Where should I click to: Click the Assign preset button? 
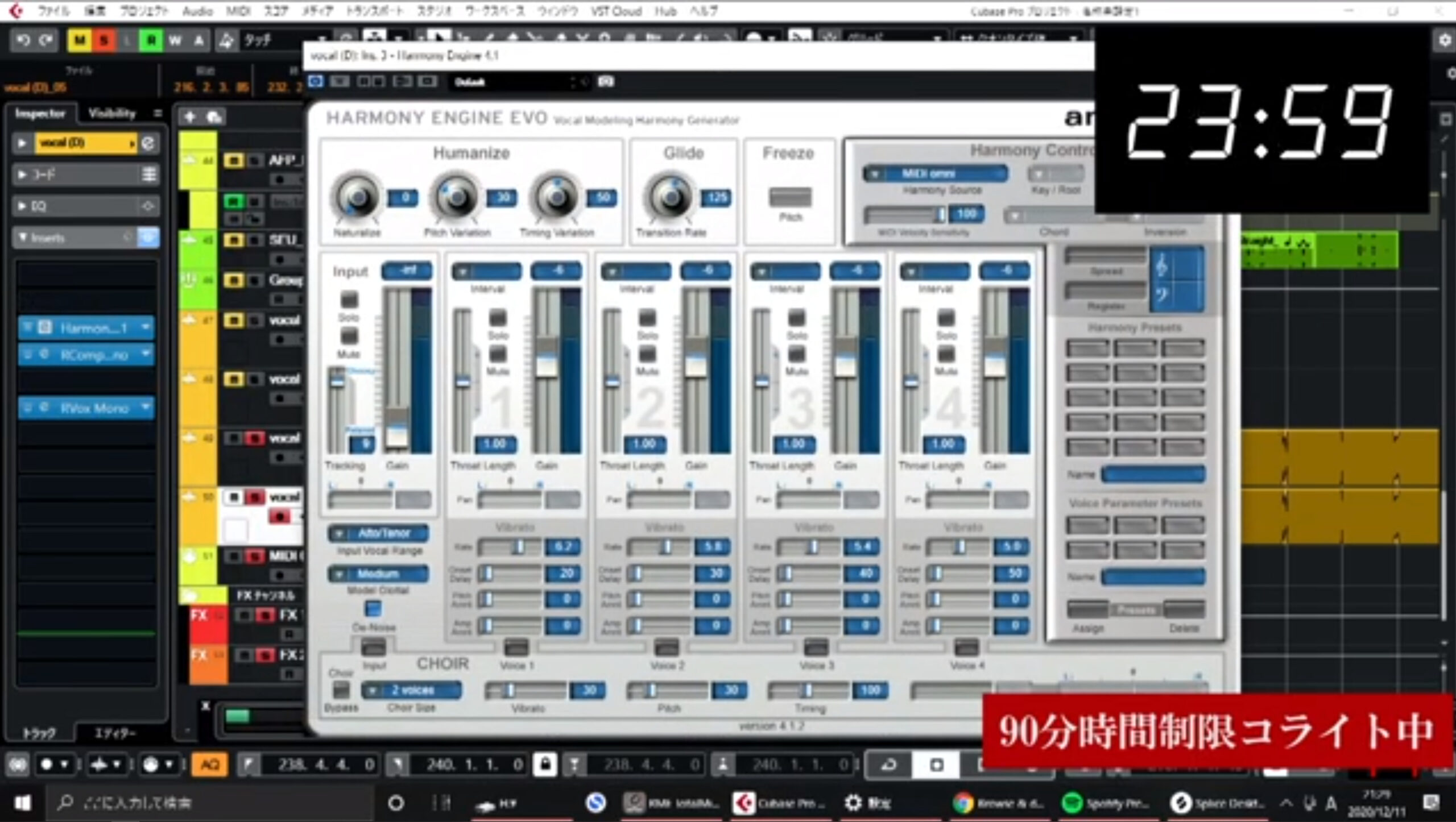point(1087,609)
